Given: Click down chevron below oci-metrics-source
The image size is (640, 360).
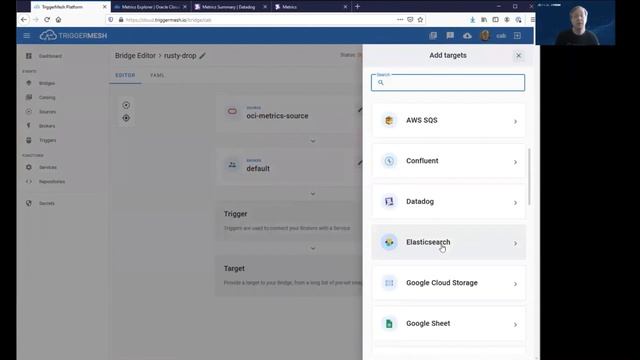Looking at the screenshot, I should pos(313,141).
